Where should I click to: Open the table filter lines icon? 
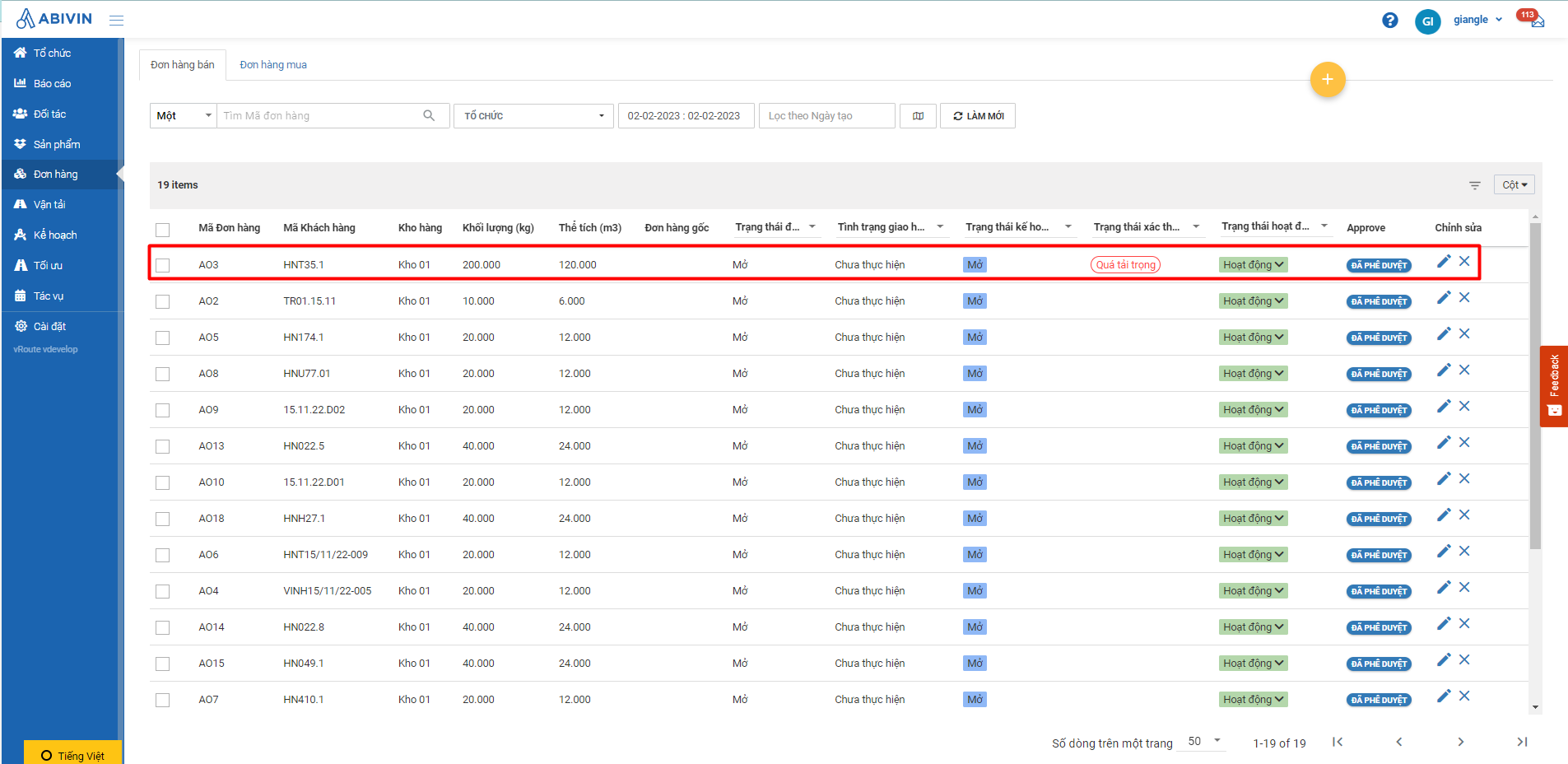pos(1474,185)
